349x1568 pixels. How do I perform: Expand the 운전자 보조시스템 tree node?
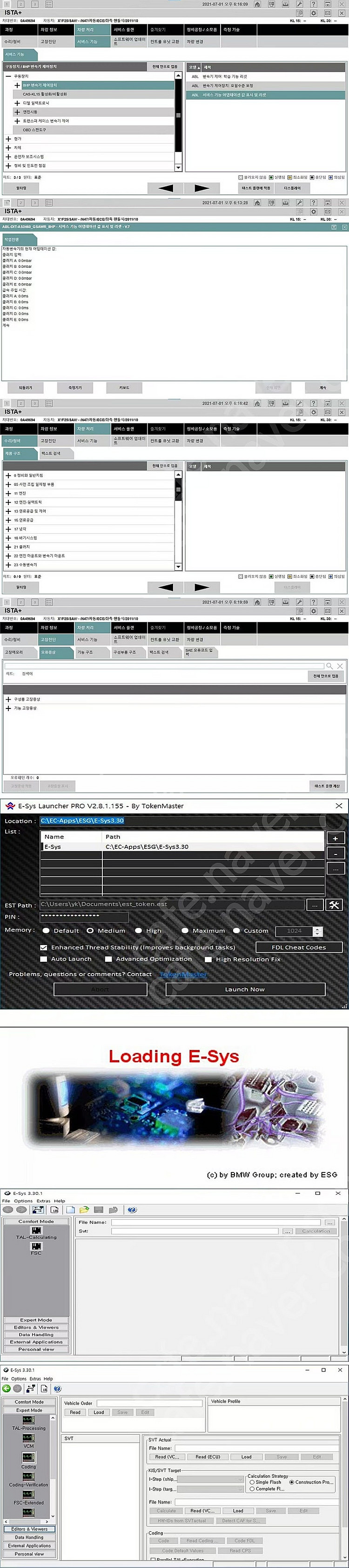click(x=8, y=157)
